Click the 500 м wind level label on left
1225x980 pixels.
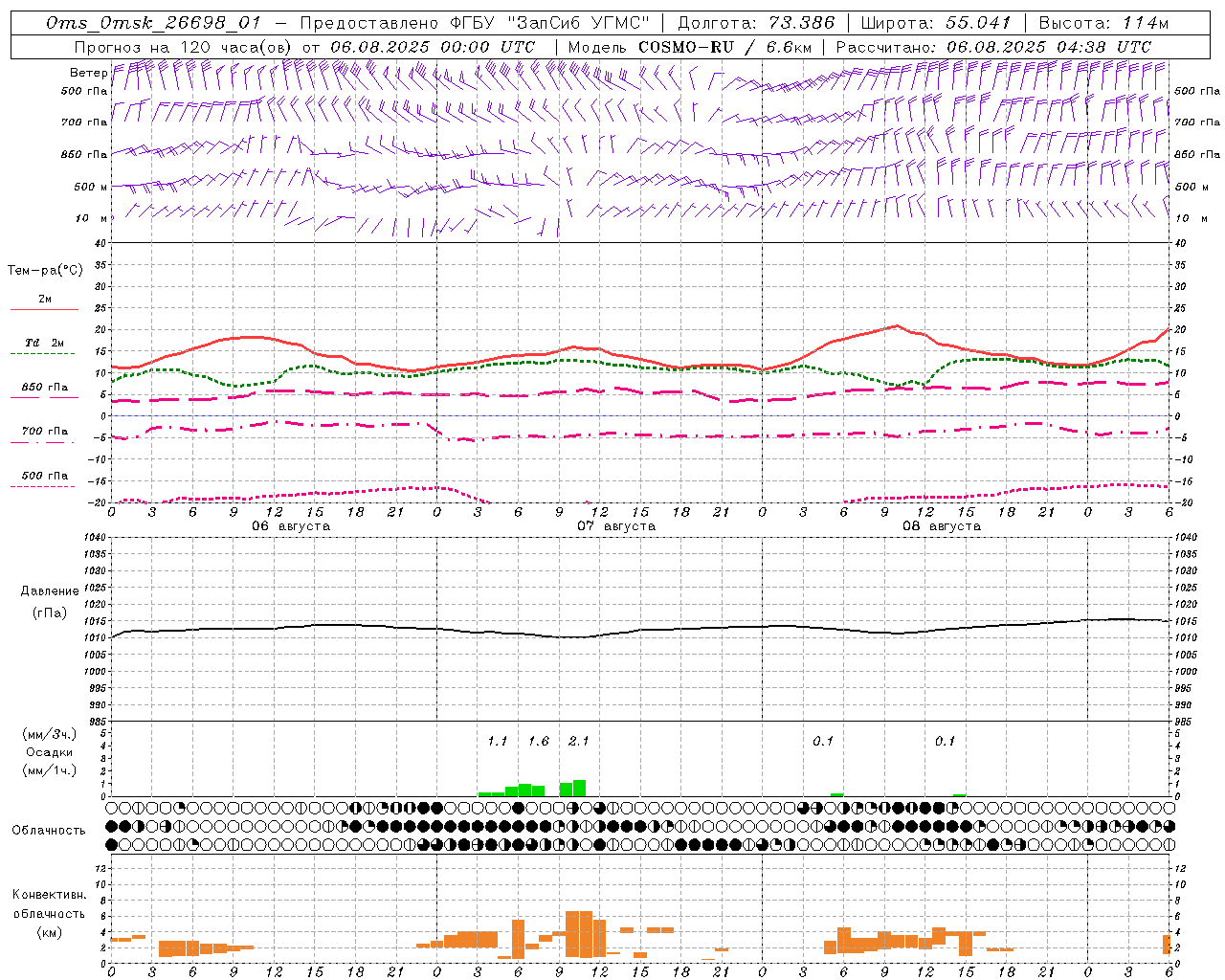(91, 187)
